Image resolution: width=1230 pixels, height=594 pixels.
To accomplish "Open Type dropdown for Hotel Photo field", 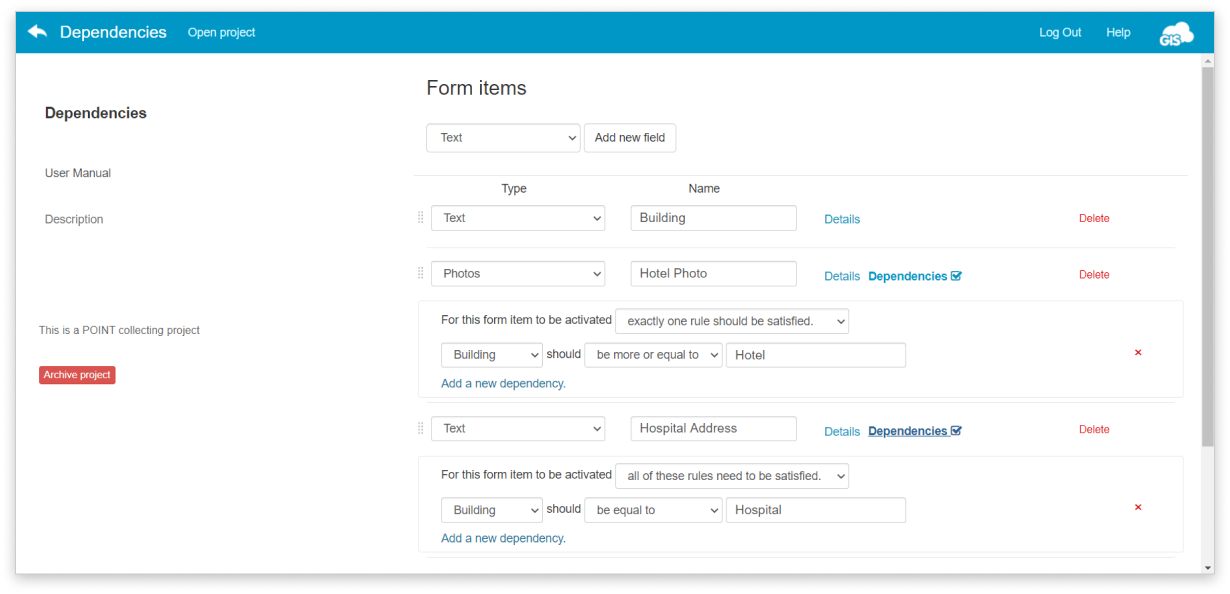I will (518, 274).
